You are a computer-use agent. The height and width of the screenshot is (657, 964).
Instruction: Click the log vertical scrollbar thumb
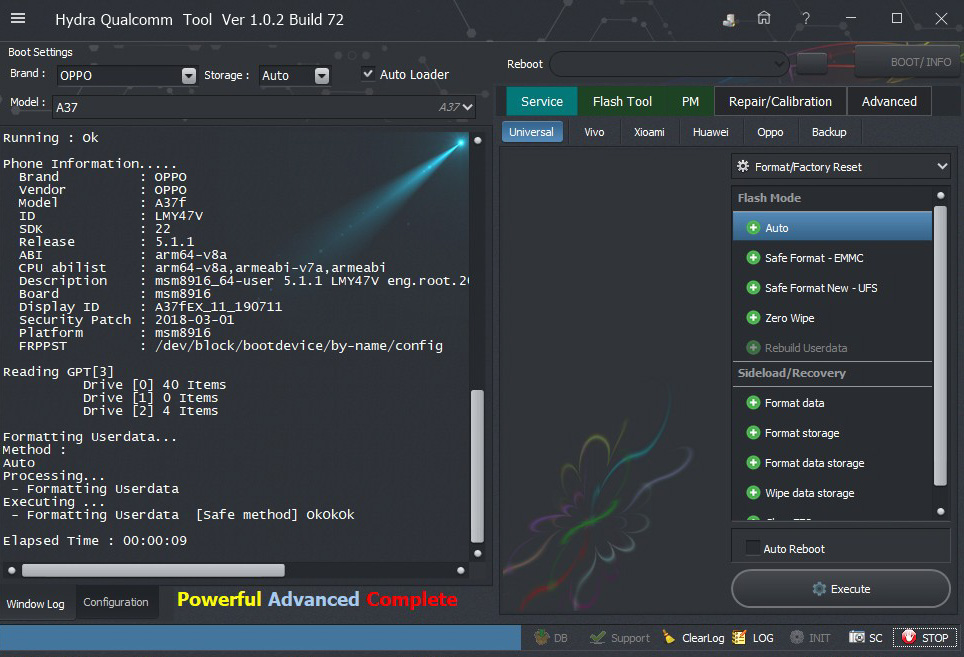tap(477, 466)
